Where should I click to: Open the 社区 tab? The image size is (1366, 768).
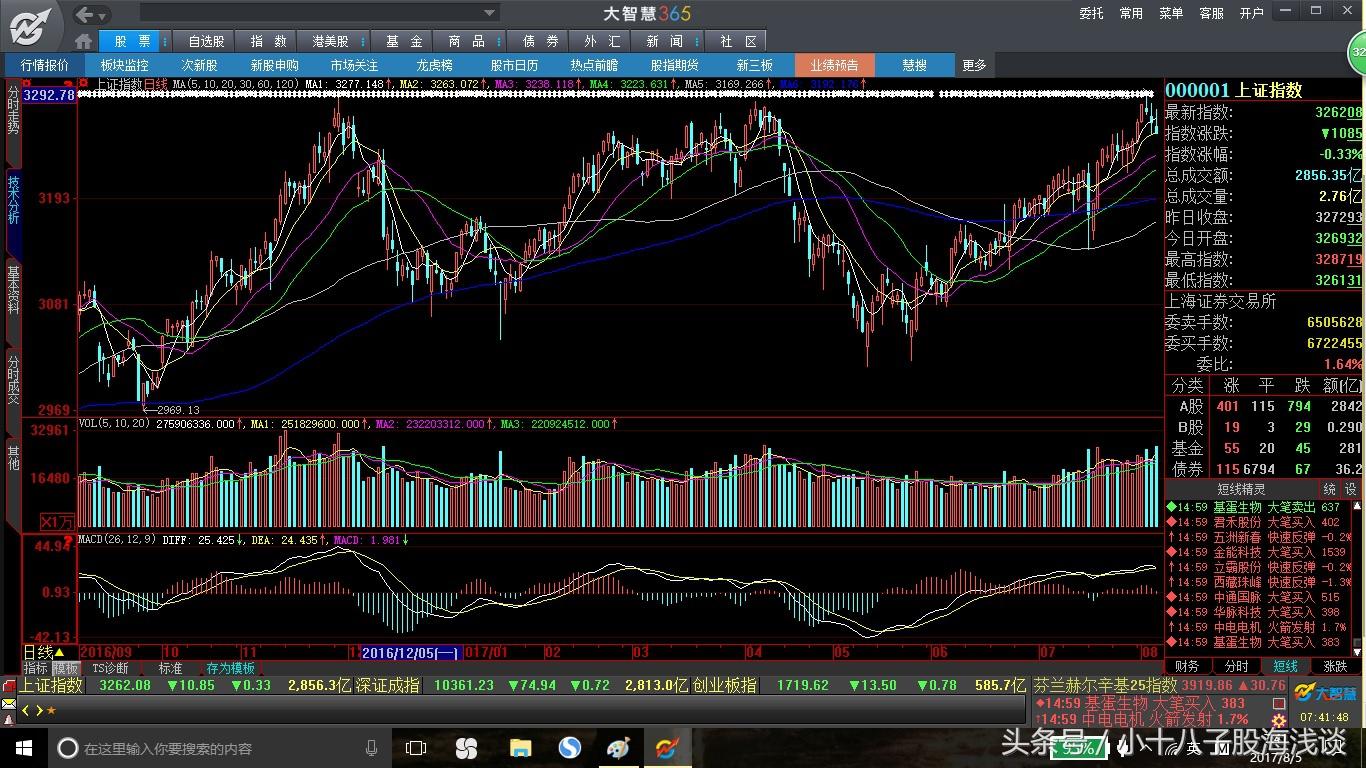coord(738,41)
